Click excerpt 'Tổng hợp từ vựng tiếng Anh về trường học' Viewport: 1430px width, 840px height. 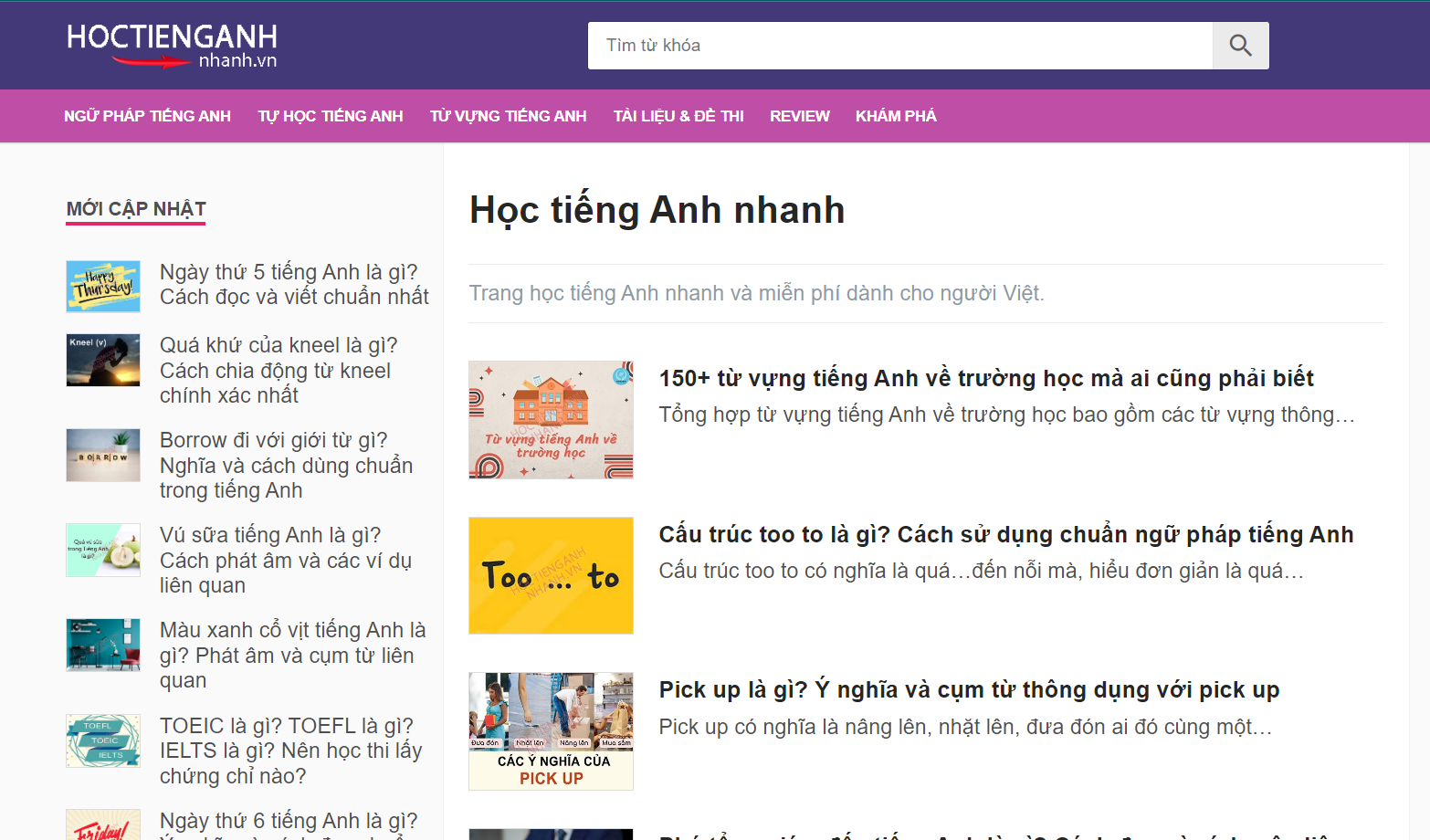click(1006, 415)
